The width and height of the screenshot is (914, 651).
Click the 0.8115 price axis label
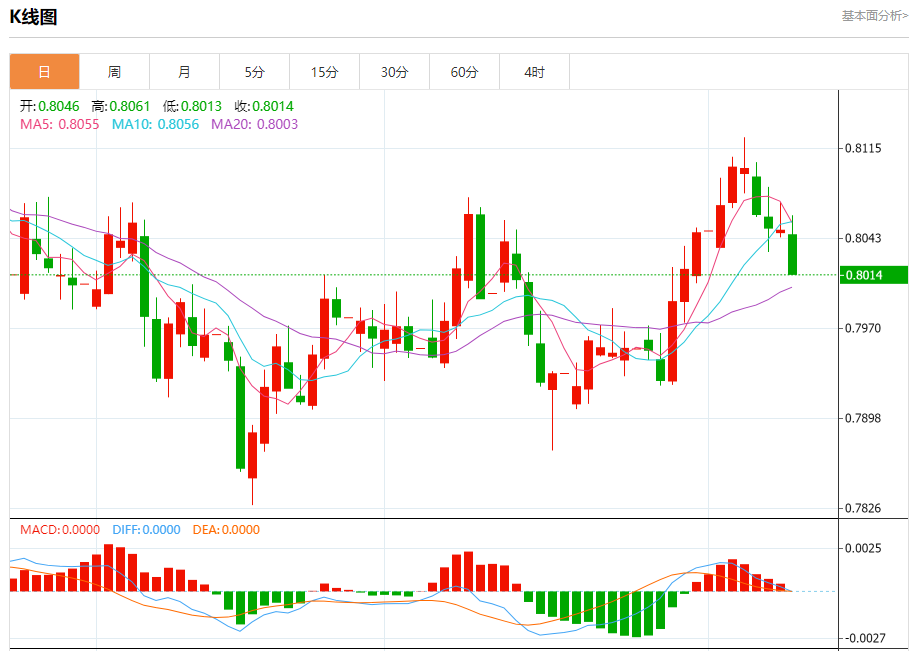click(x=863, y=148)
